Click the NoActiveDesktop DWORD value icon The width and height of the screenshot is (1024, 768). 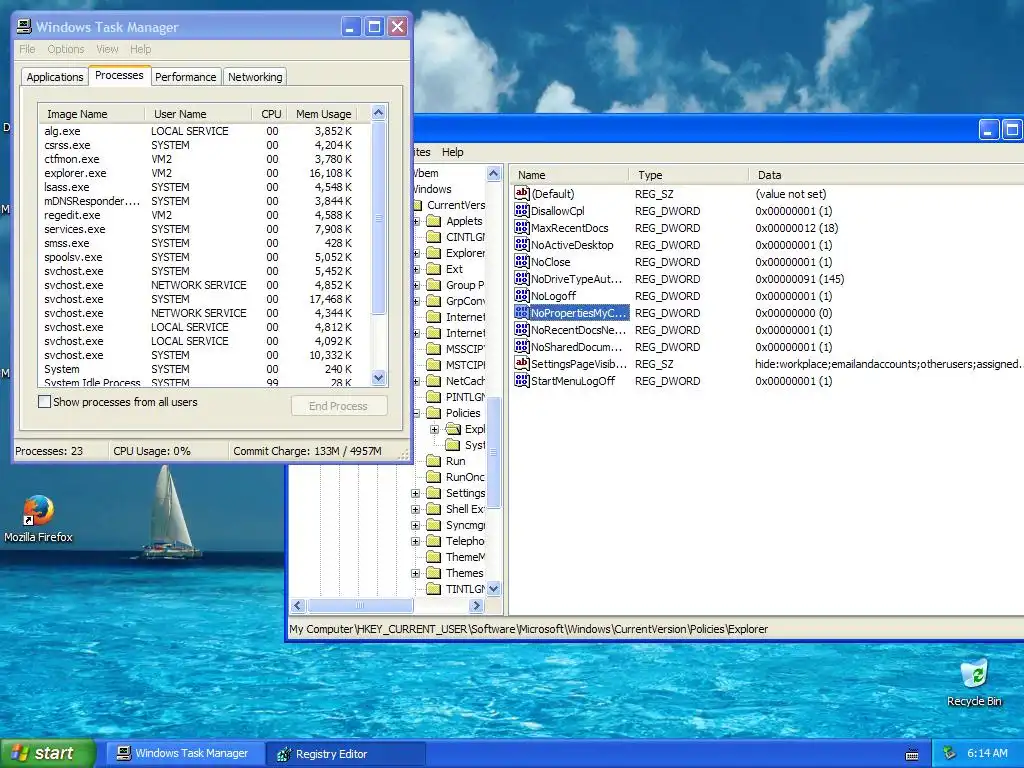coord(521,244)
